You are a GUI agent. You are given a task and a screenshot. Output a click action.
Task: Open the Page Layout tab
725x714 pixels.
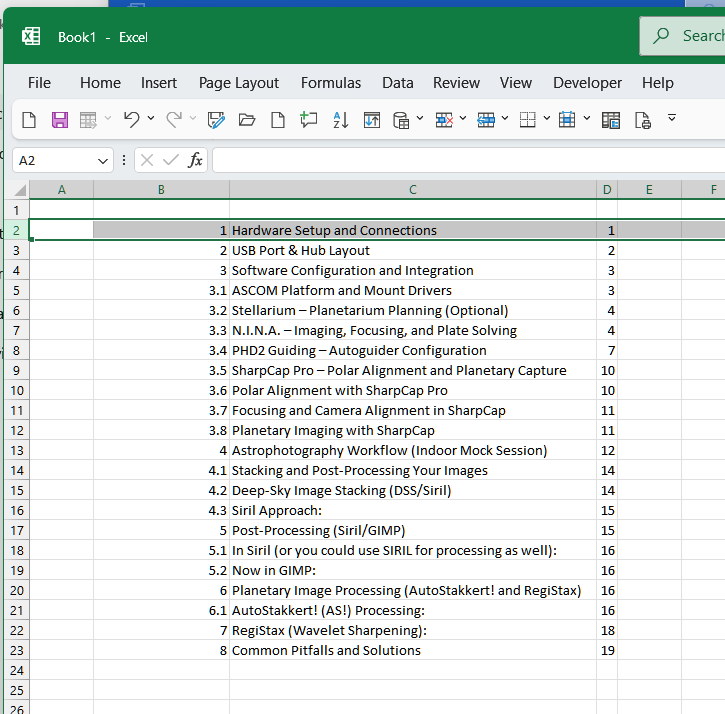click(239, 83)
